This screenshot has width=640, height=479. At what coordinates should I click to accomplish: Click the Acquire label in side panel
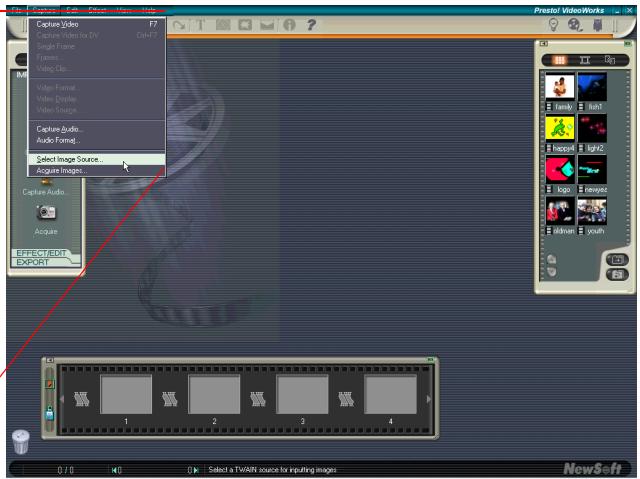tap(46, 231)
